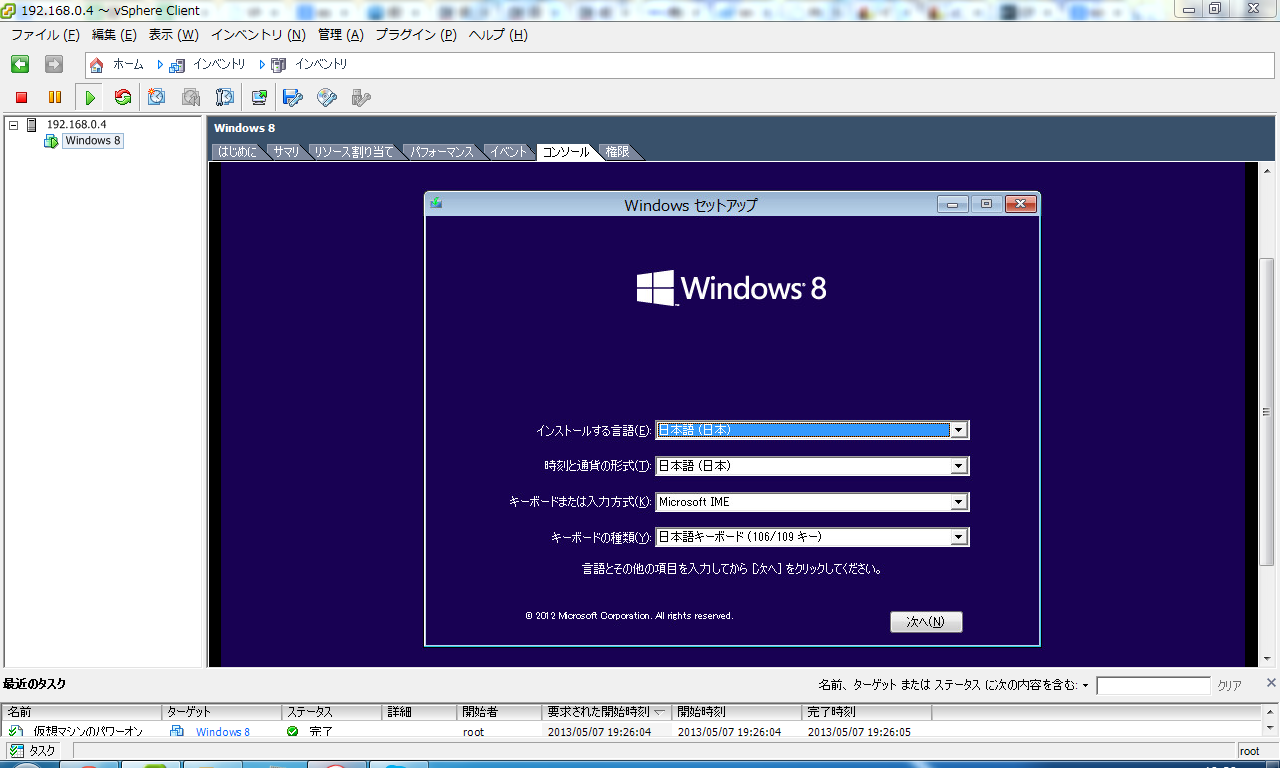Power off the VM with the red stop icon
Image resolution: width=1280 pixels, height=768 pixels.
[x=21, y=97]
